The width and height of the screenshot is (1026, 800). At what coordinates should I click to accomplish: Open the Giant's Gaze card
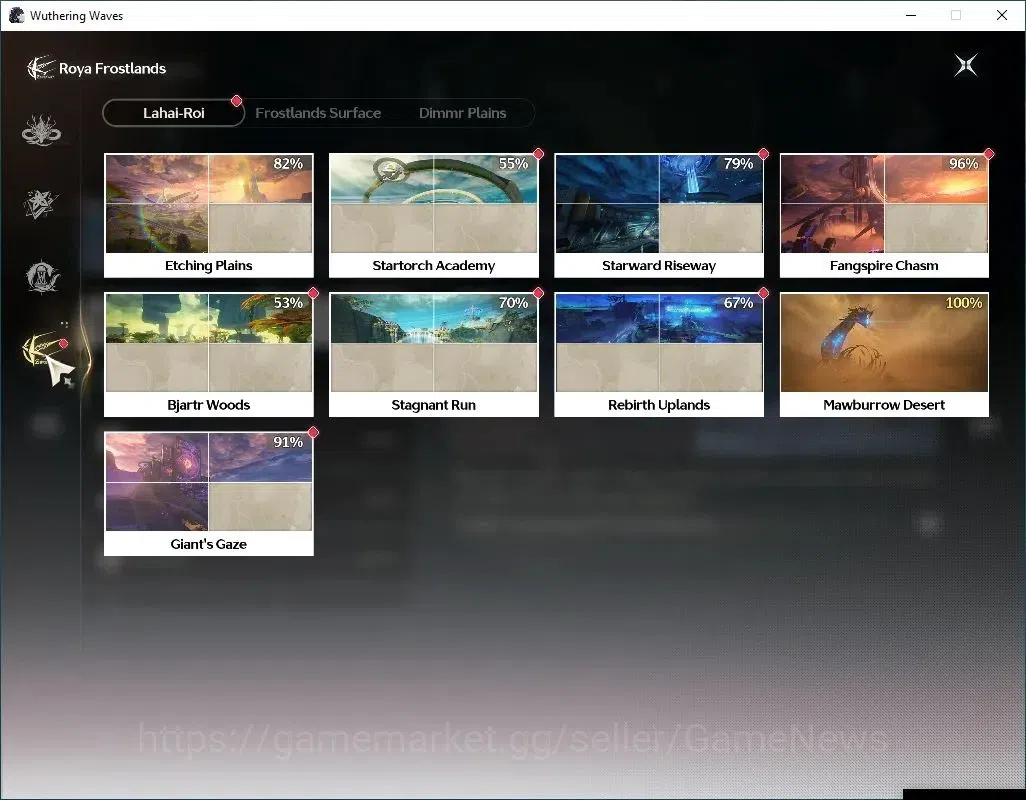(x=209, y=494)
